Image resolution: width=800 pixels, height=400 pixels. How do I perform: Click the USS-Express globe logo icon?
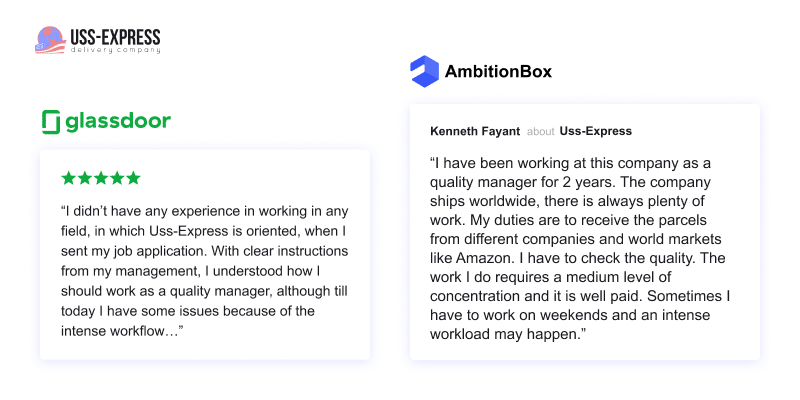tap(49, 40)
